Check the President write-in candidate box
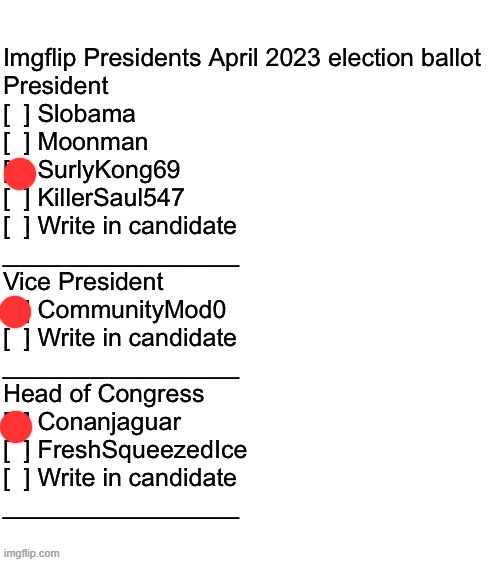 [x=17, y=227]
